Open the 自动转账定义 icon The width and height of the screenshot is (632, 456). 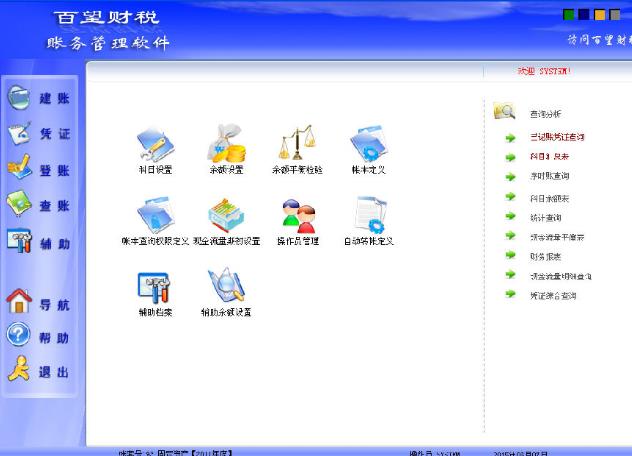(x=368, y=217)
